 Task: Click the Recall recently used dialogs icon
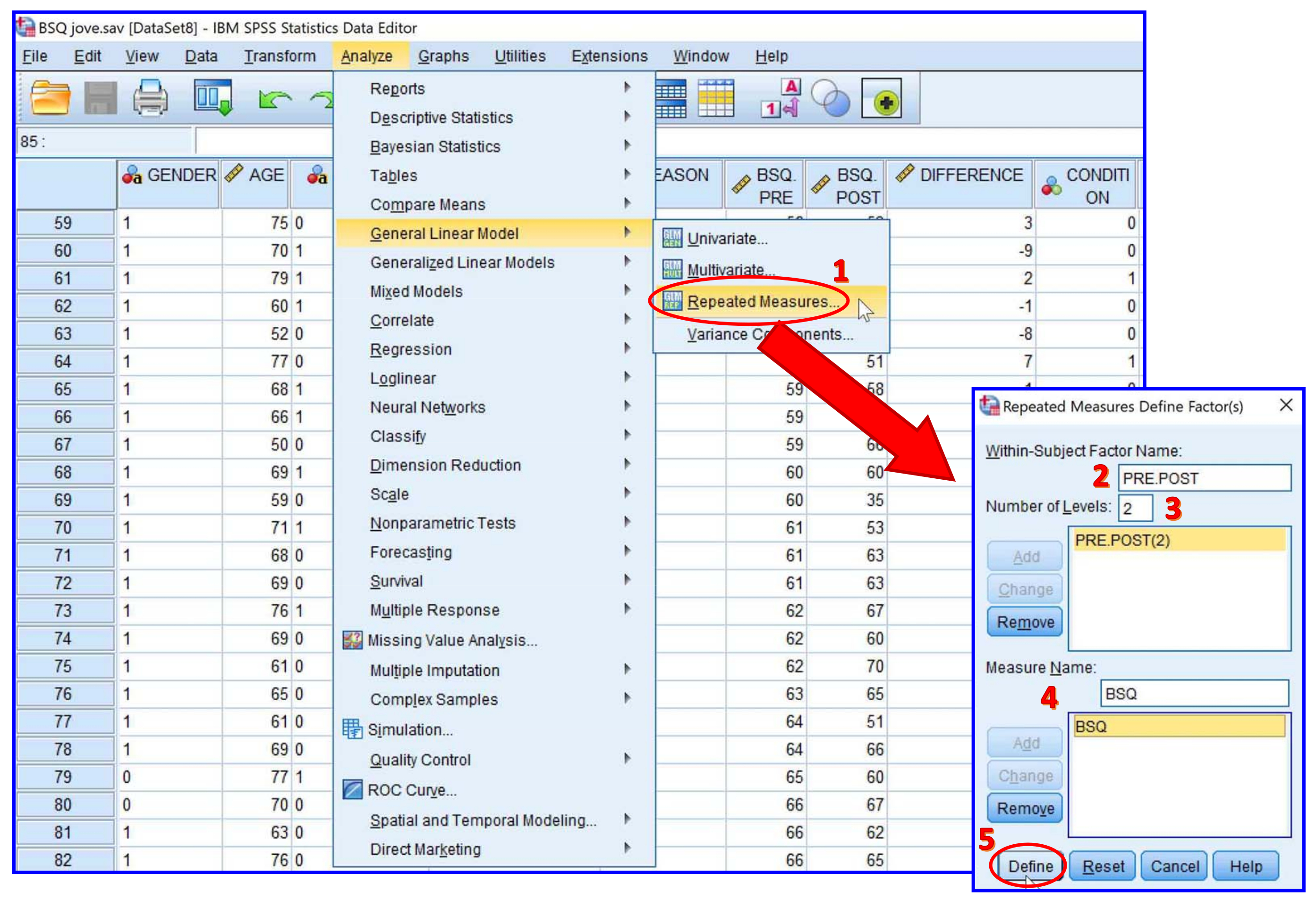click(x=213, y=98)
